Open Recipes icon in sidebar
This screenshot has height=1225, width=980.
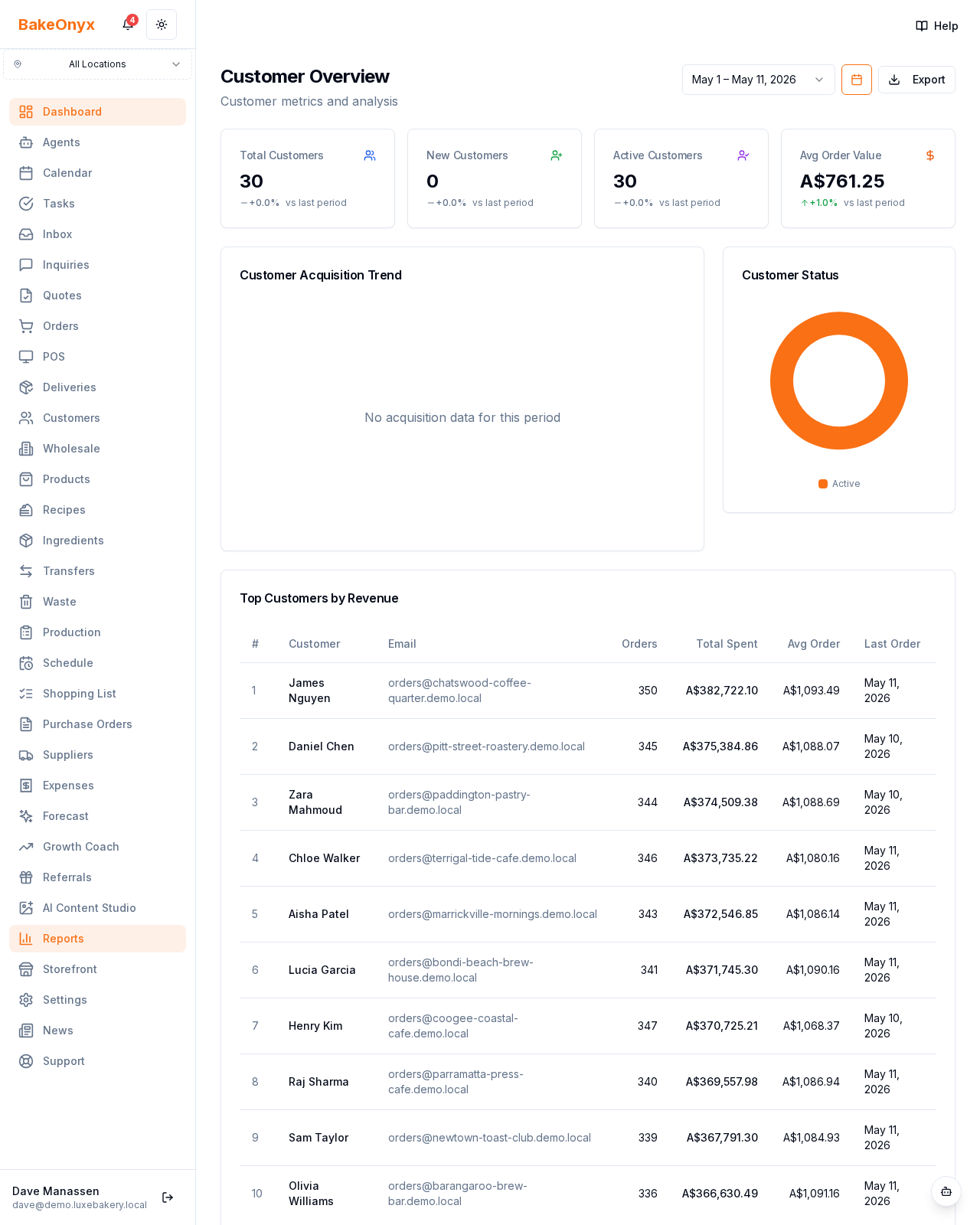click(x=26, y=510)
